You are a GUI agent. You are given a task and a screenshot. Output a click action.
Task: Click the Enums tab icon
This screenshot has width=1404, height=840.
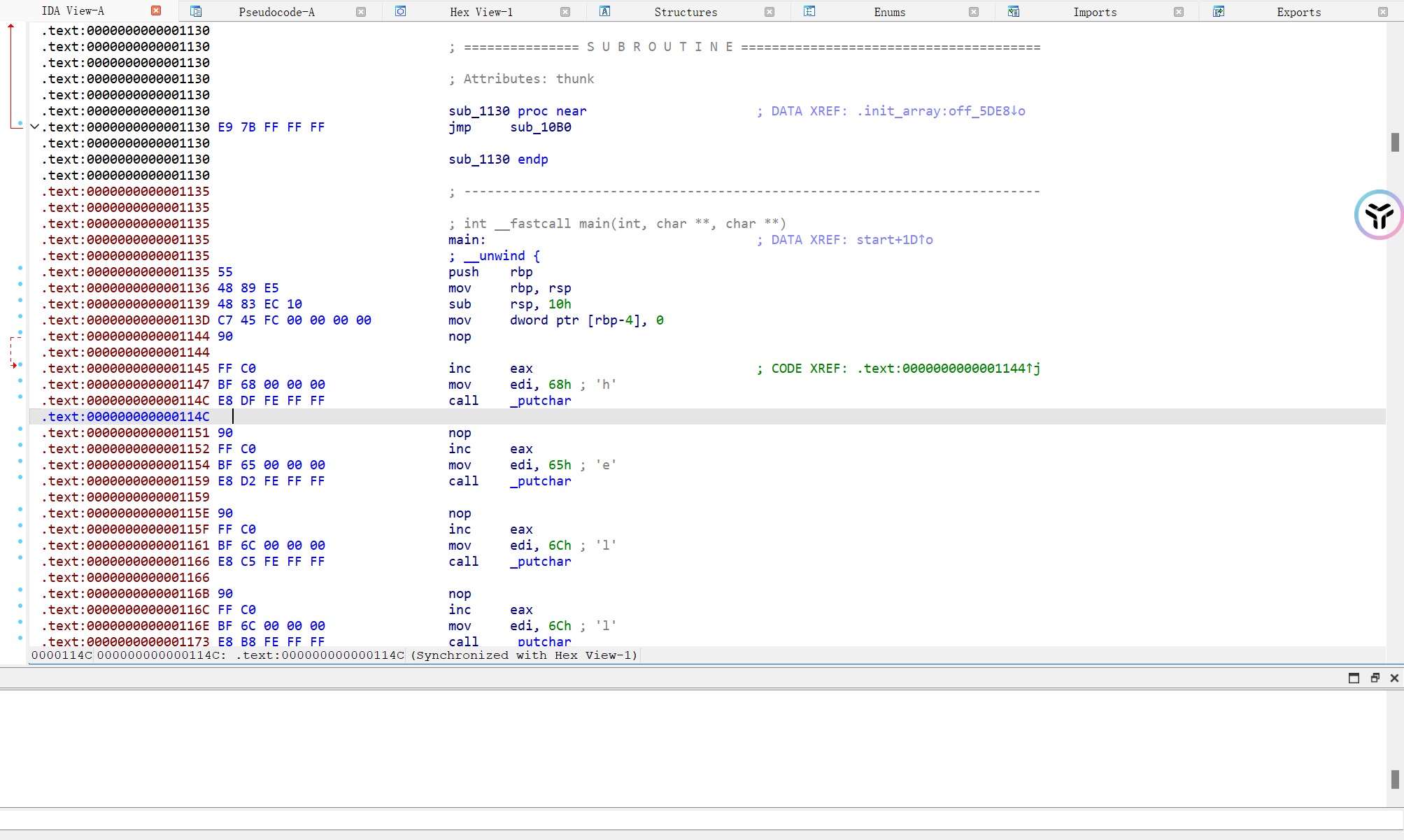(x=809, y=11)
